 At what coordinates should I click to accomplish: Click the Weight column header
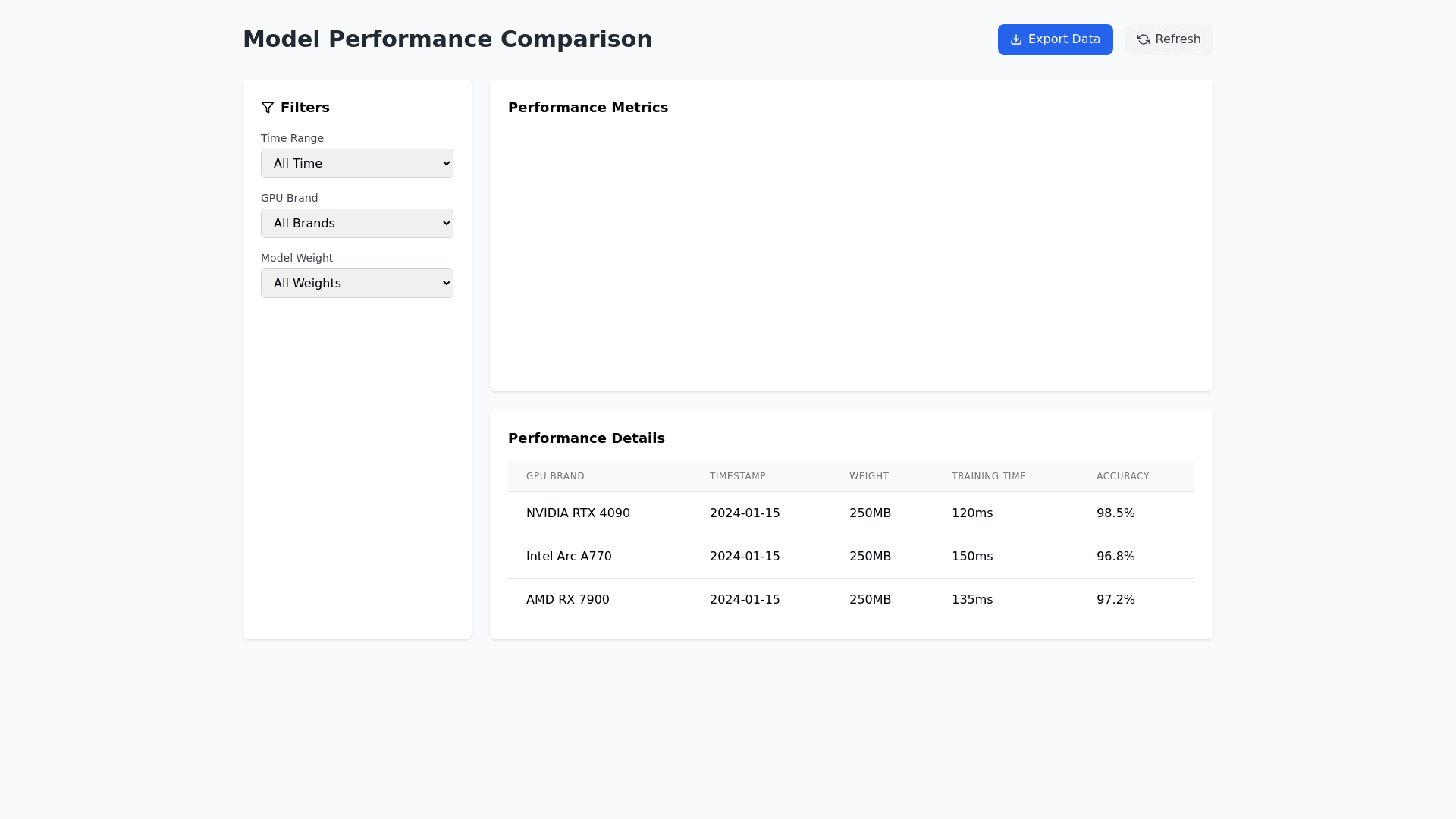tap(869, 476)
